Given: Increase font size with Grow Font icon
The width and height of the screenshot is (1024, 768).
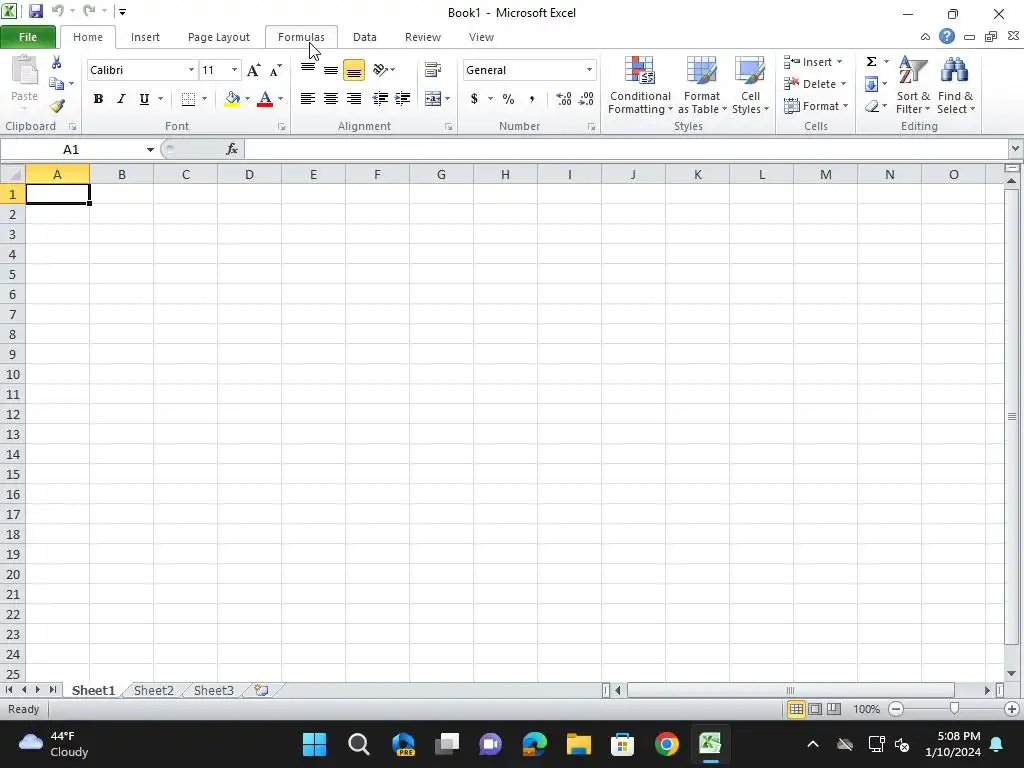Looking at the screenshot, I should coord(253,70).
